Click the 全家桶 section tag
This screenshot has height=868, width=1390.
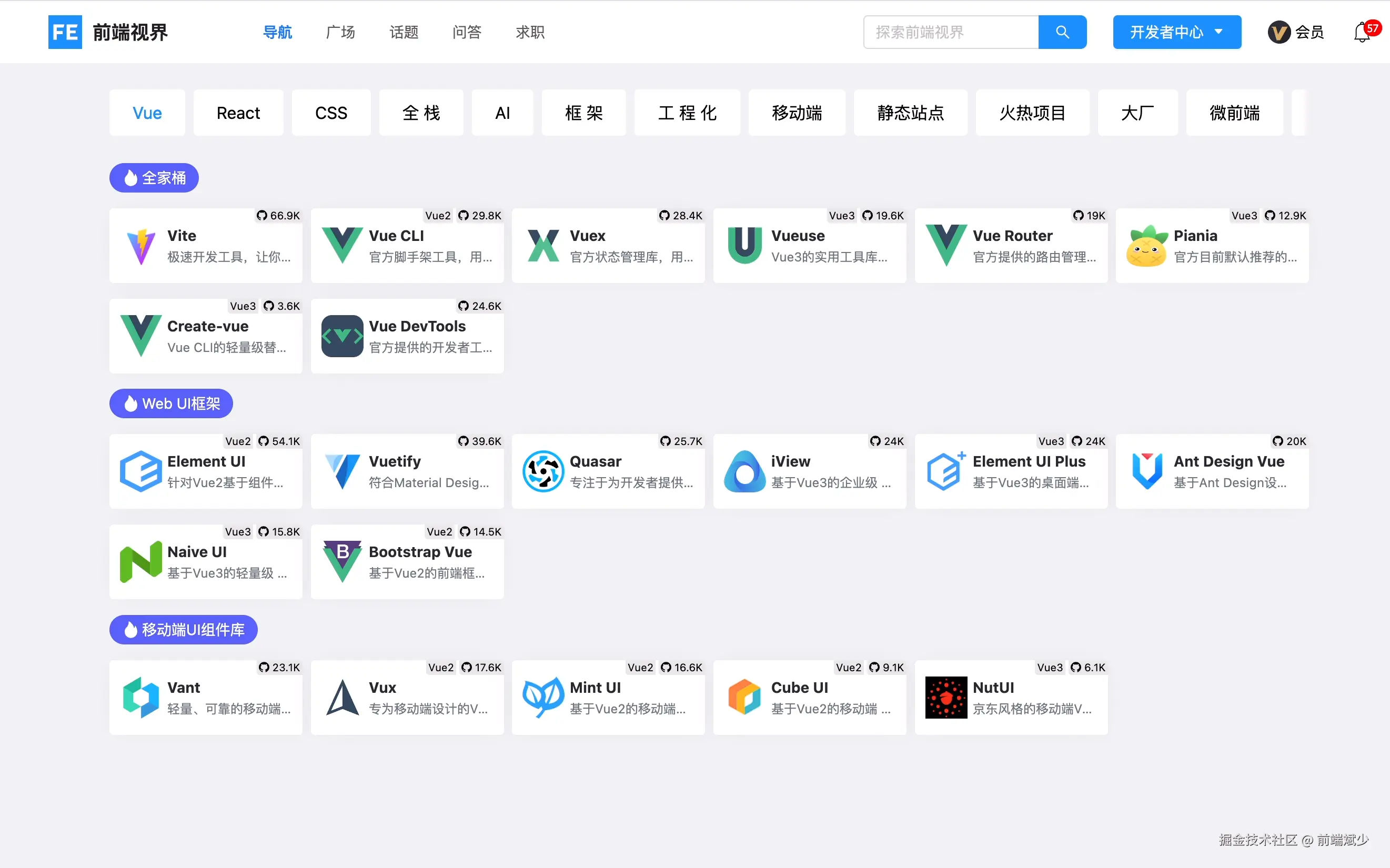[154, 178]
